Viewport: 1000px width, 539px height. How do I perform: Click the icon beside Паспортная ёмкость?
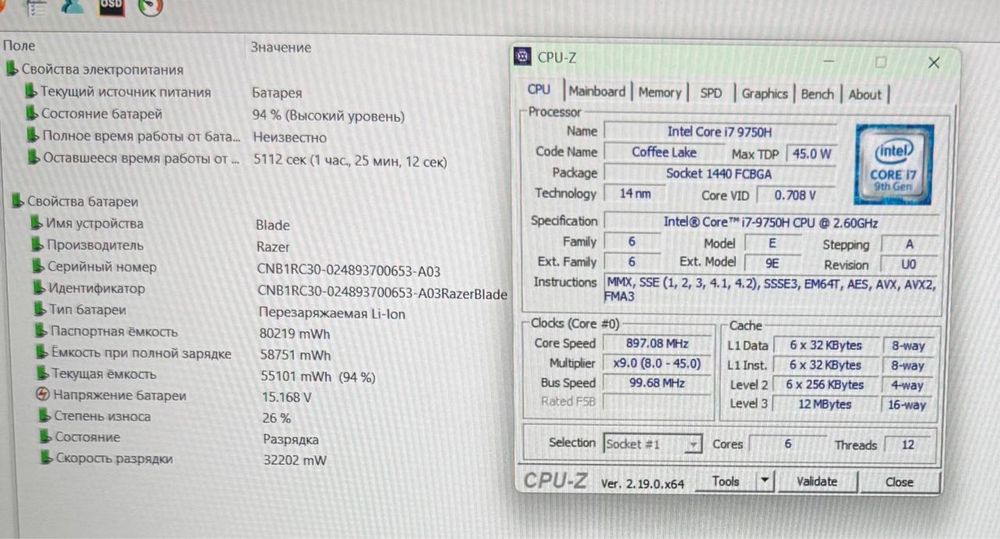click(x=41, y=331)
